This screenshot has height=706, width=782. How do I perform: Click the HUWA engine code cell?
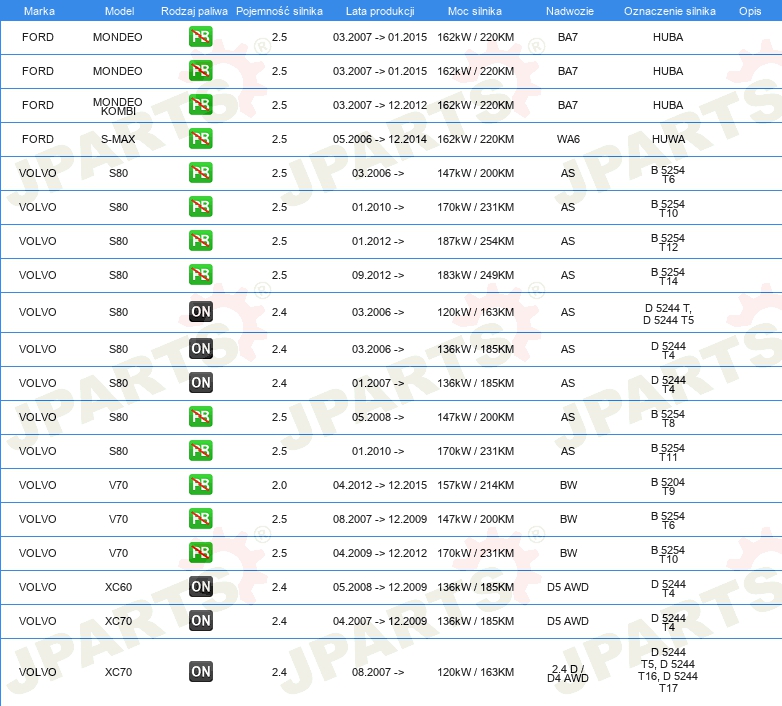(x=668, y=139)
